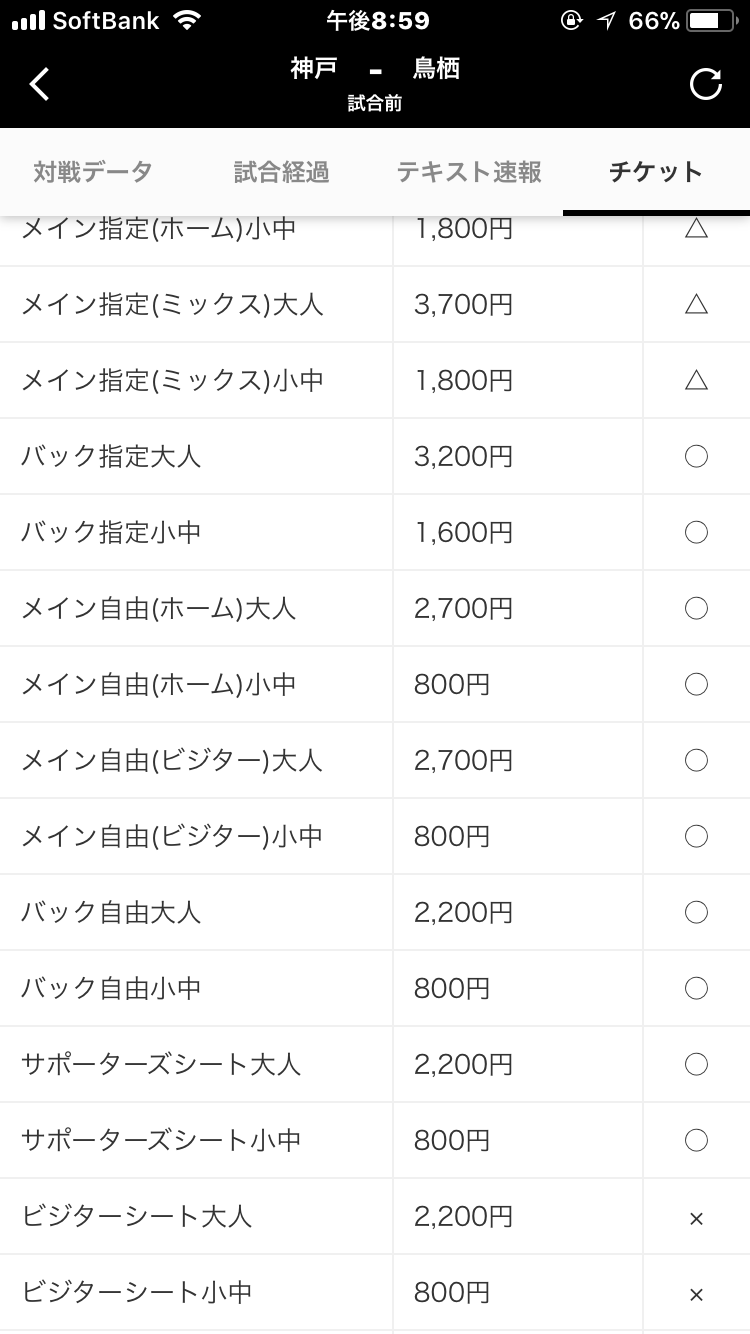Tap the × icon for ビジターシート小中
The height and width of the screenshot is (1334, 750).
coord(696,1294)
